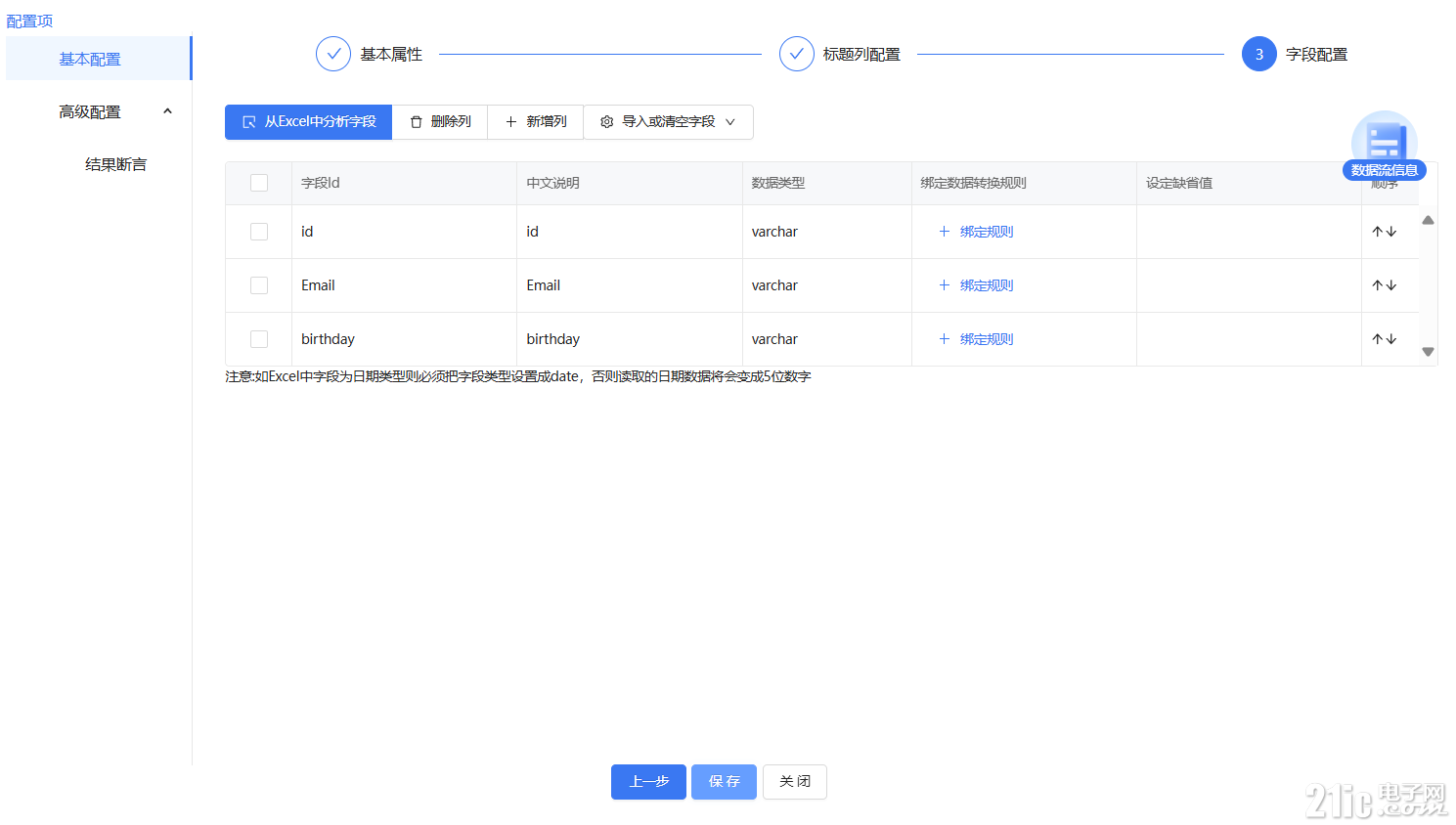Click the table scrollbar up arrow
This screenshot has height=825, width=1456.
(1428, 220)
